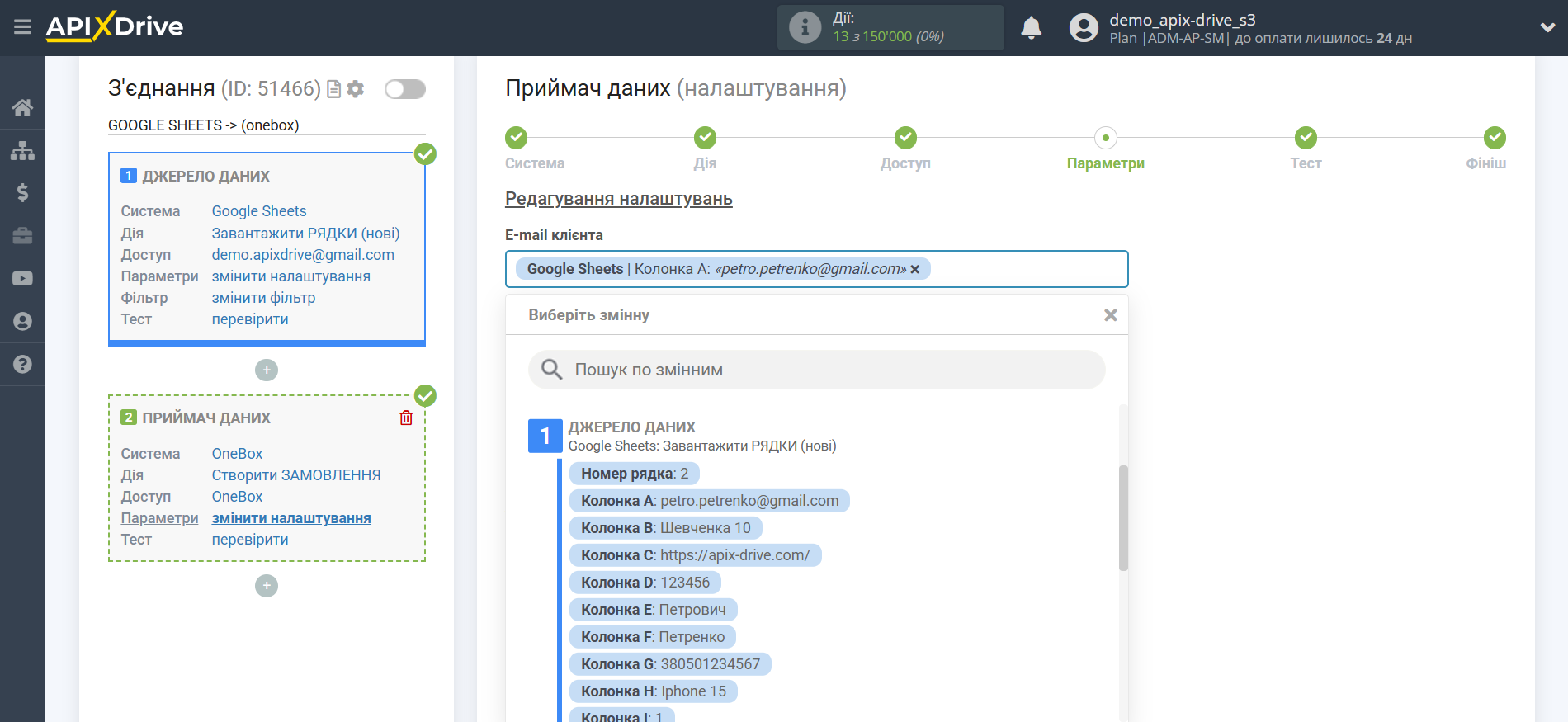
Task: Open the YouTube video sidebar icon
Action: pyautogui.click(x=22, y=279)
